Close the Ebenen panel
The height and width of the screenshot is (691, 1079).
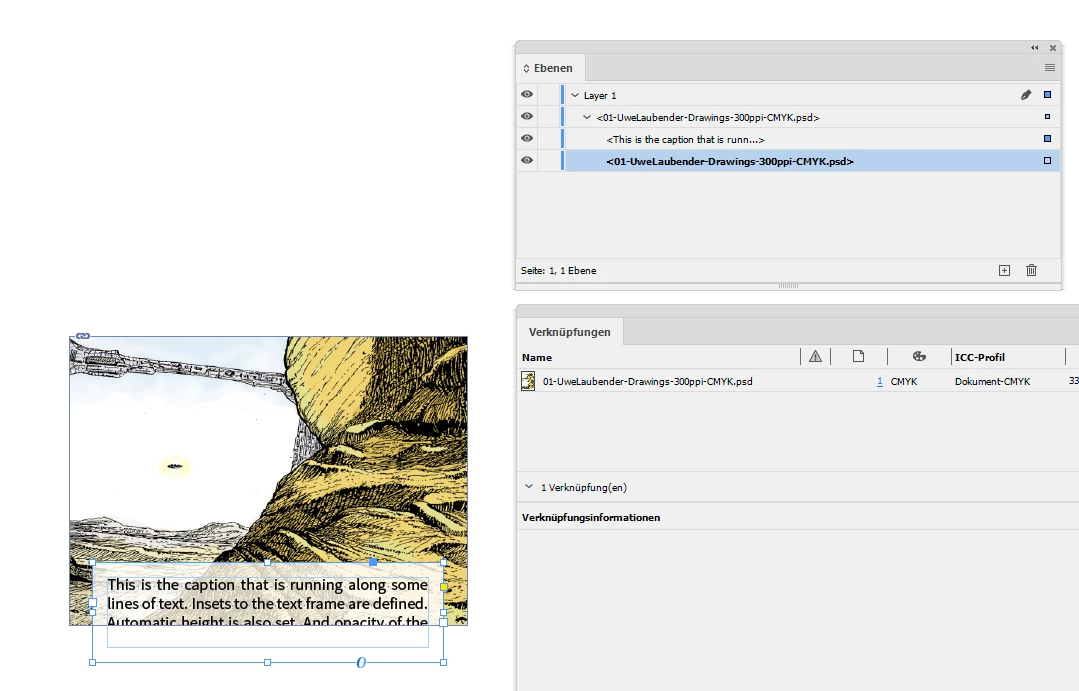coord(1053,48)
